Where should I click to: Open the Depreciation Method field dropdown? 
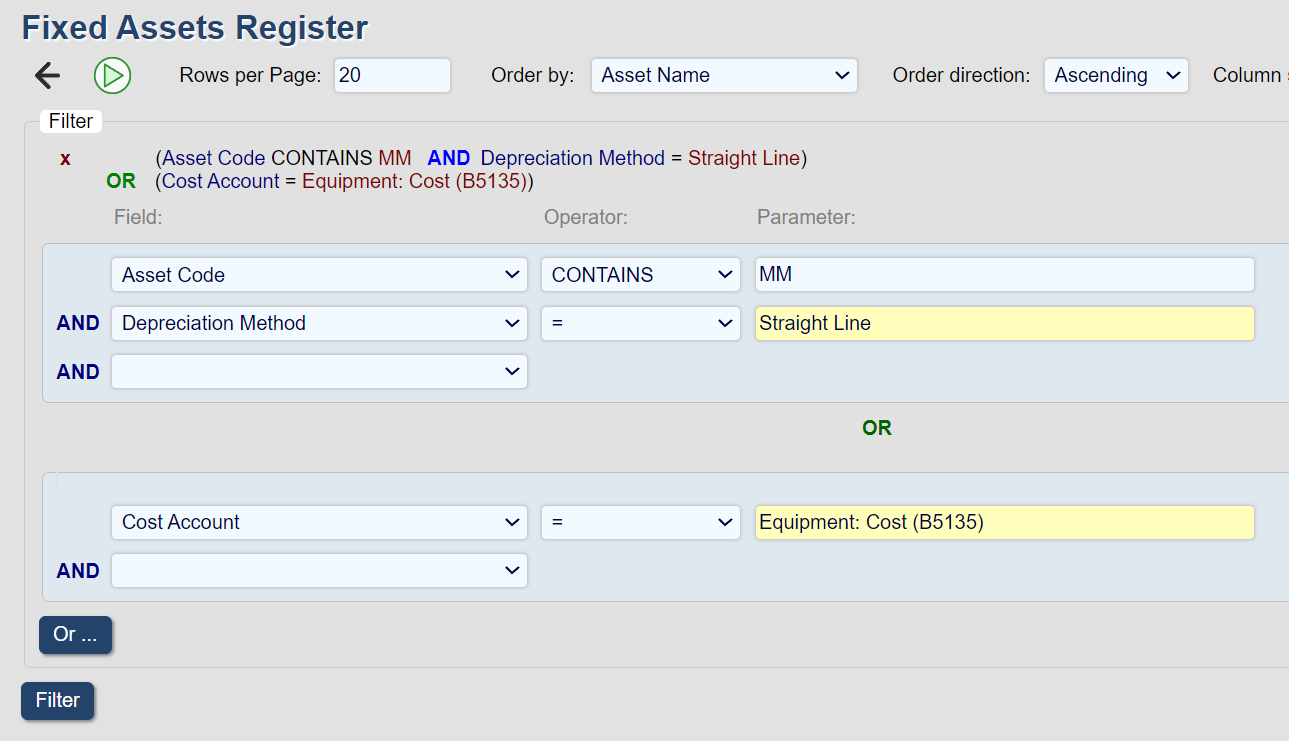318,323
